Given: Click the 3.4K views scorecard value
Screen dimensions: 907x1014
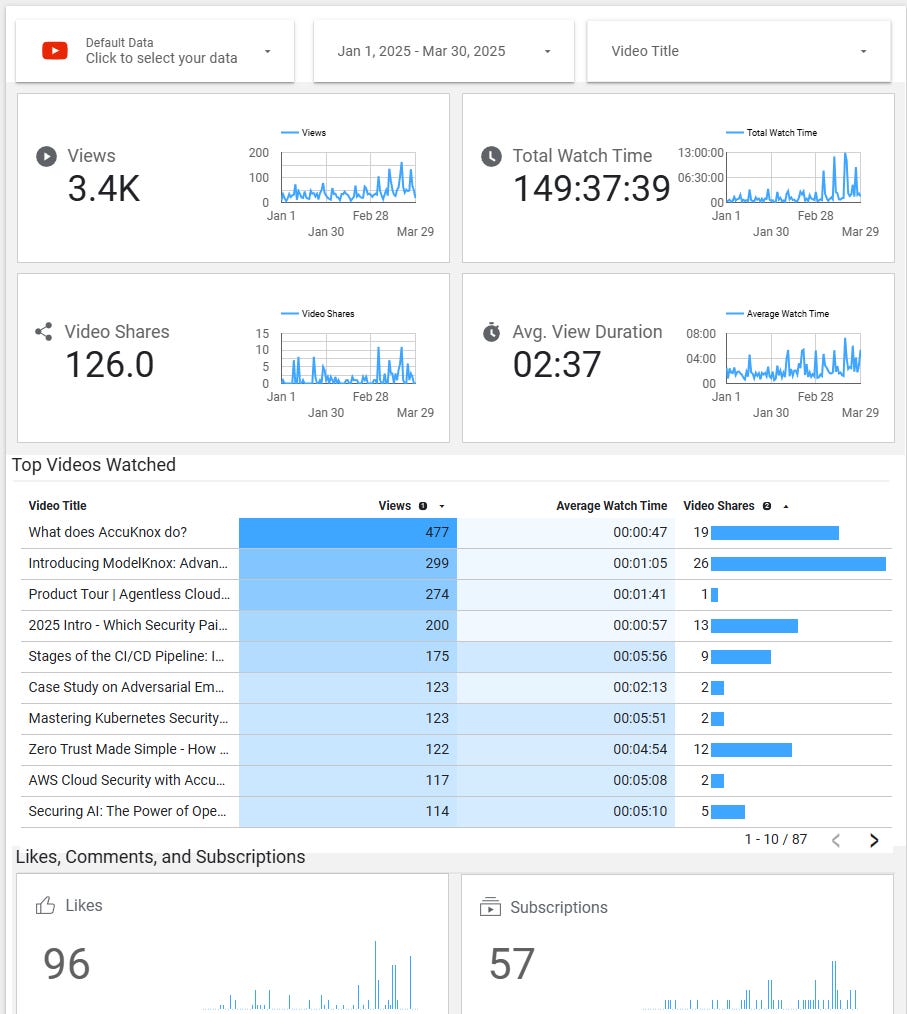Looking at the screenshot, I should (x=104, y=189).
